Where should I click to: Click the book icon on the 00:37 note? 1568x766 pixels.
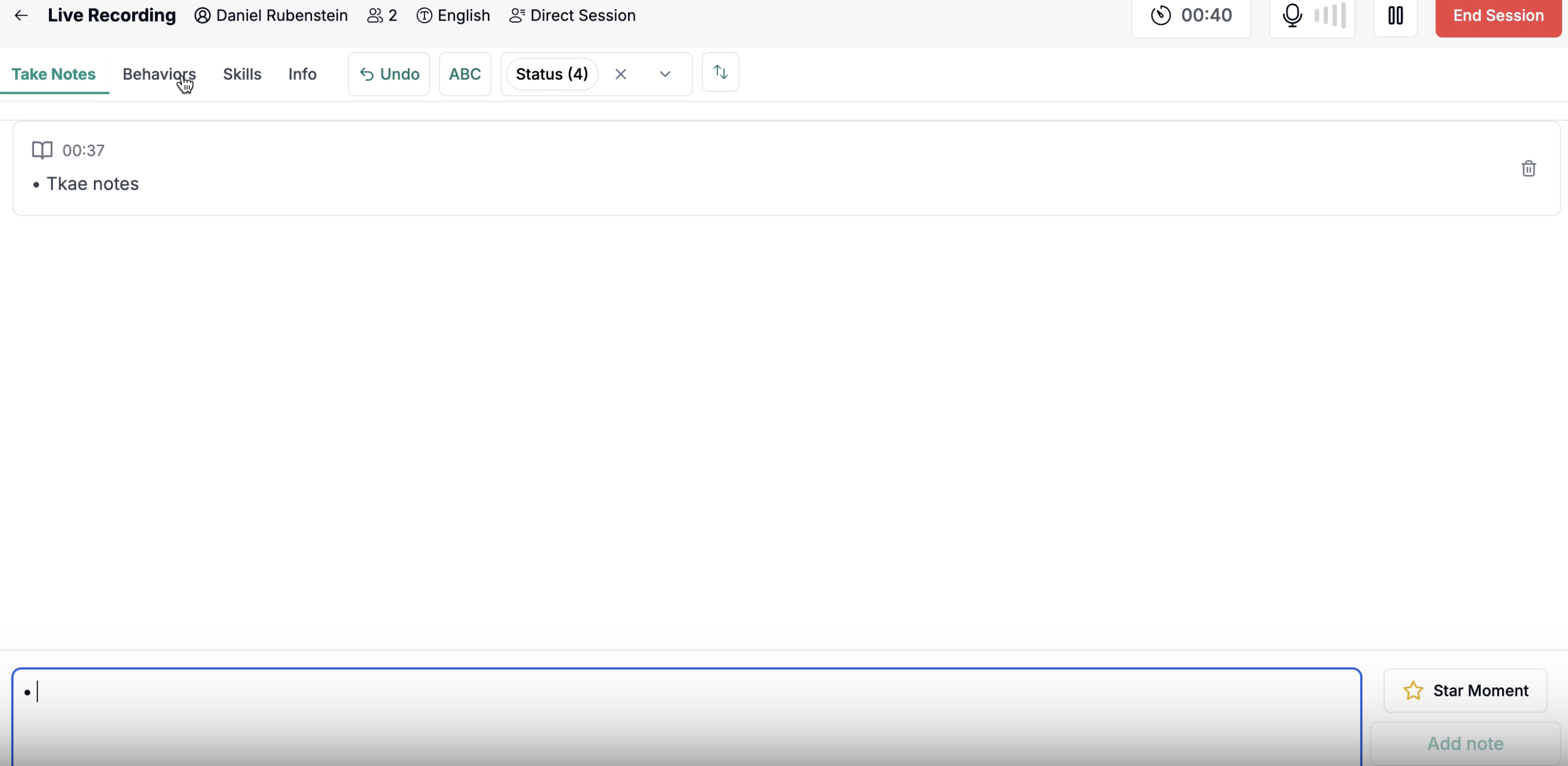pos(42,151)
